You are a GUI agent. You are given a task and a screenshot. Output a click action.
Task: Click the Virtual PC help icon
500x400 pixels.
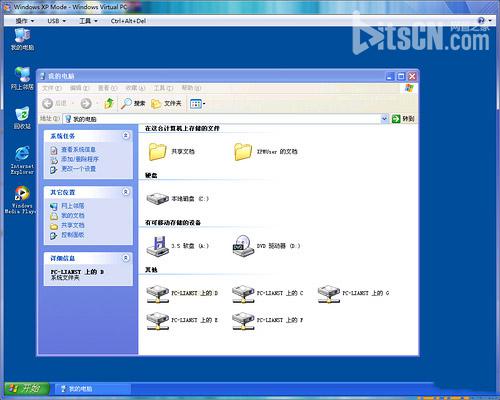point(481,21)
